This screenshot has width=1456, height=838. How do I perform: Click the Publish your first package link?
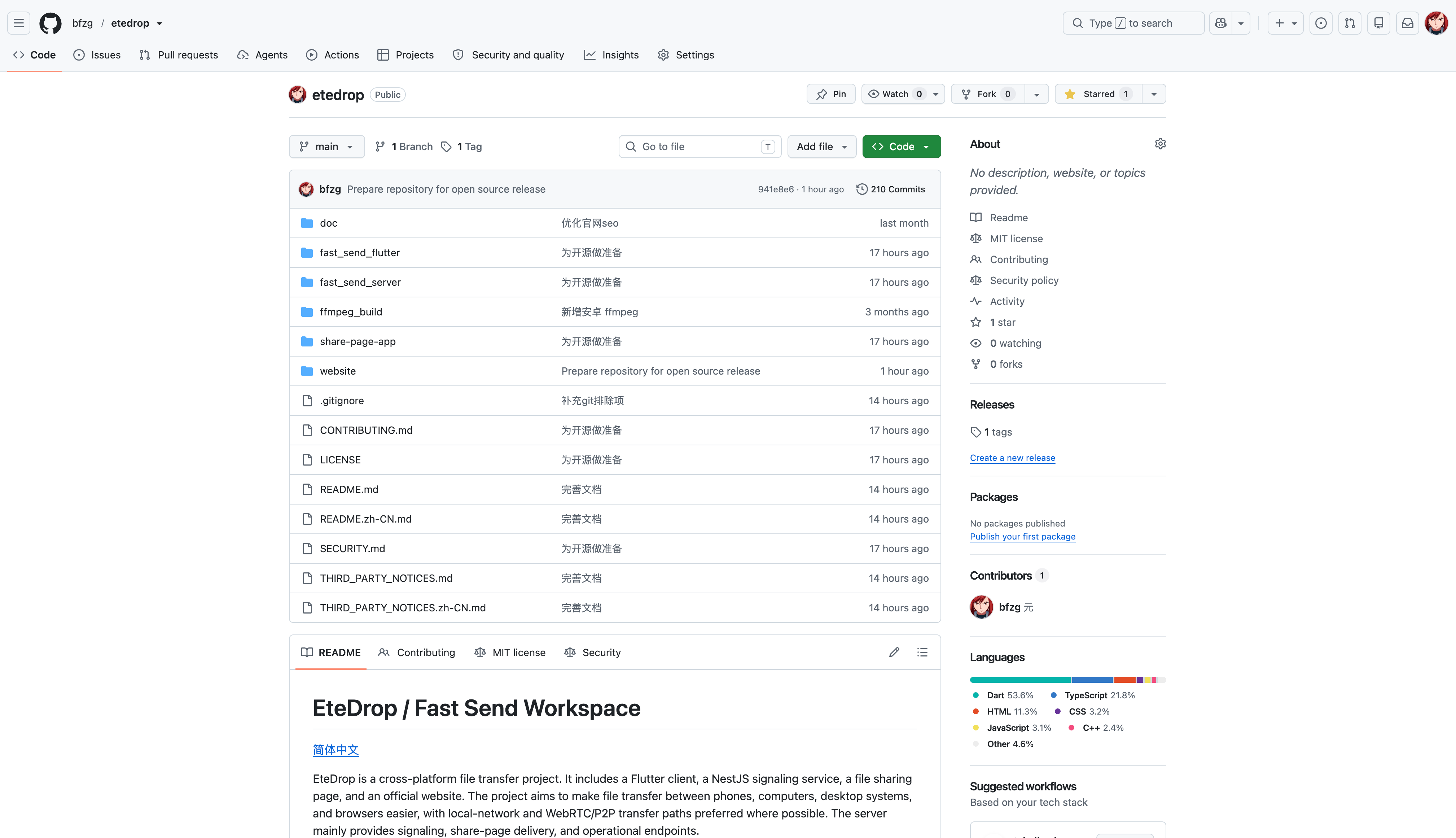1022,536
